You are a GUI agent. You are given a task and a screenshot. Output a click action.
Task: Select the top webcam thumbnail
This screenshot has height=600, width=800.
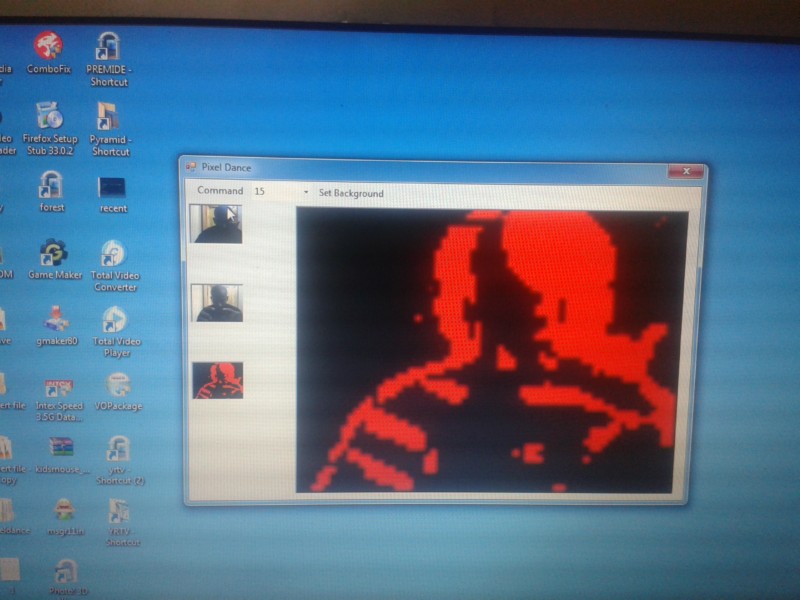point(216,223)
